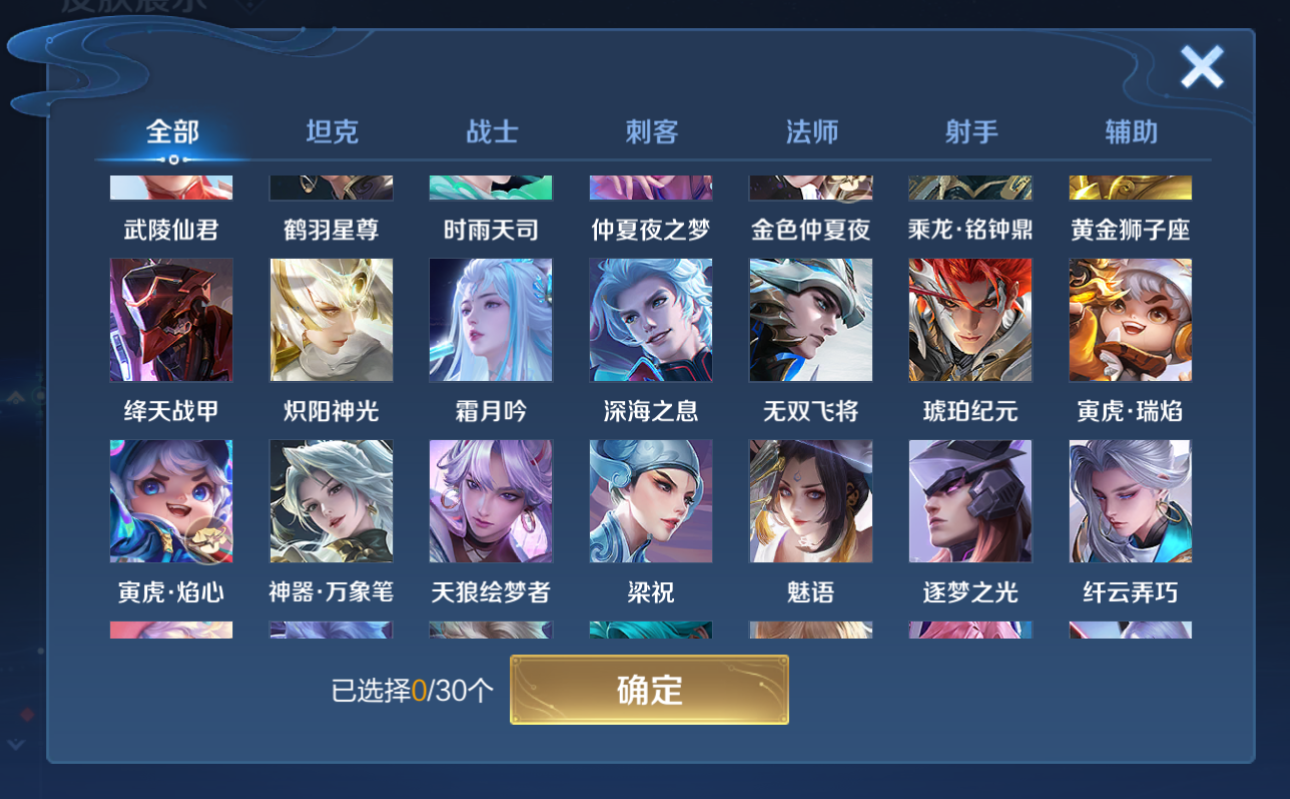1290x799 pixels.
Task: Switch to the 坦克 tab
Action: tap(332, 132)
